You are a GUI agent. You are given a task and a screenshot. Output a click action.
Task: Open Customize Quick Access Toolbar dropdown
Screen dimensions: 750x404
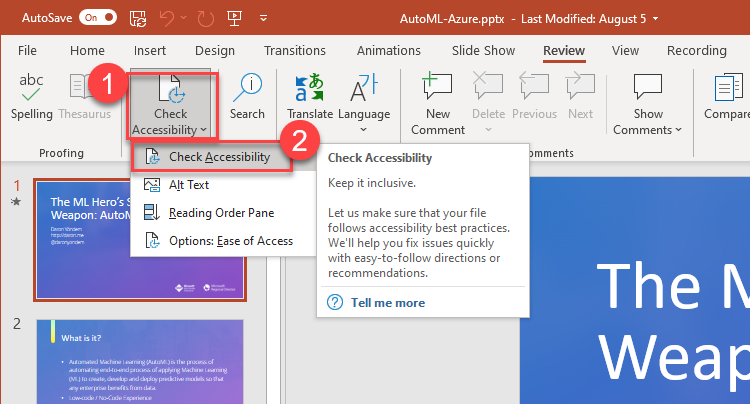point(263,19)
